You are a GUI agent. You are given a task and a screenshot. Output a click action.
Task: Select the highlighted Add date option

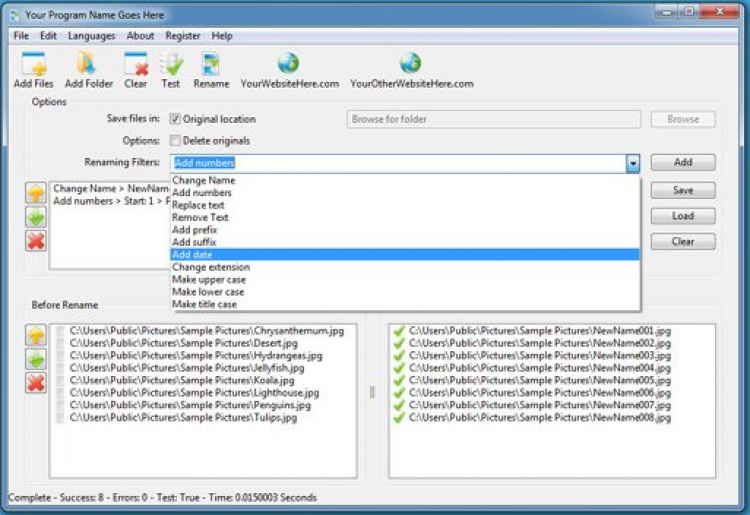click(405, 255)
